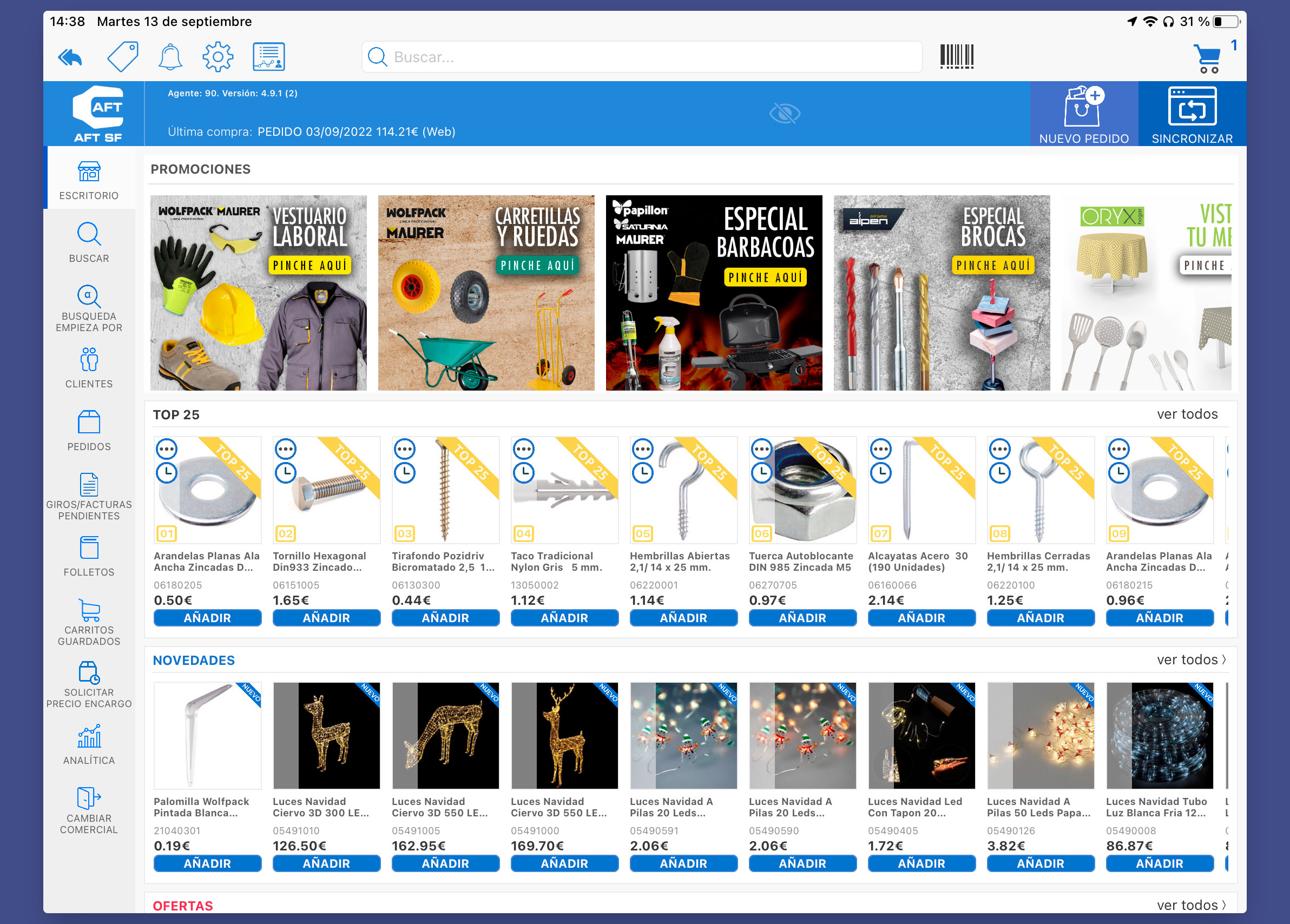Switch to the Folletos section

[x=89, y=558]
